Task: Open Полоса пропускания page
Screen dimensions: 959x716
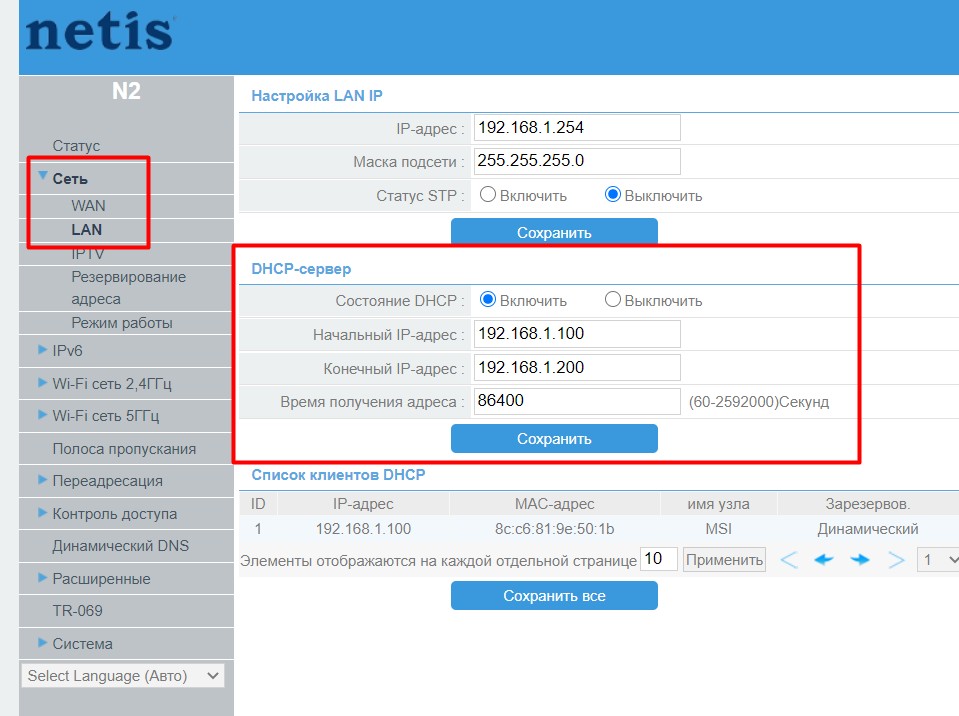Action: [x=124, y=448]
